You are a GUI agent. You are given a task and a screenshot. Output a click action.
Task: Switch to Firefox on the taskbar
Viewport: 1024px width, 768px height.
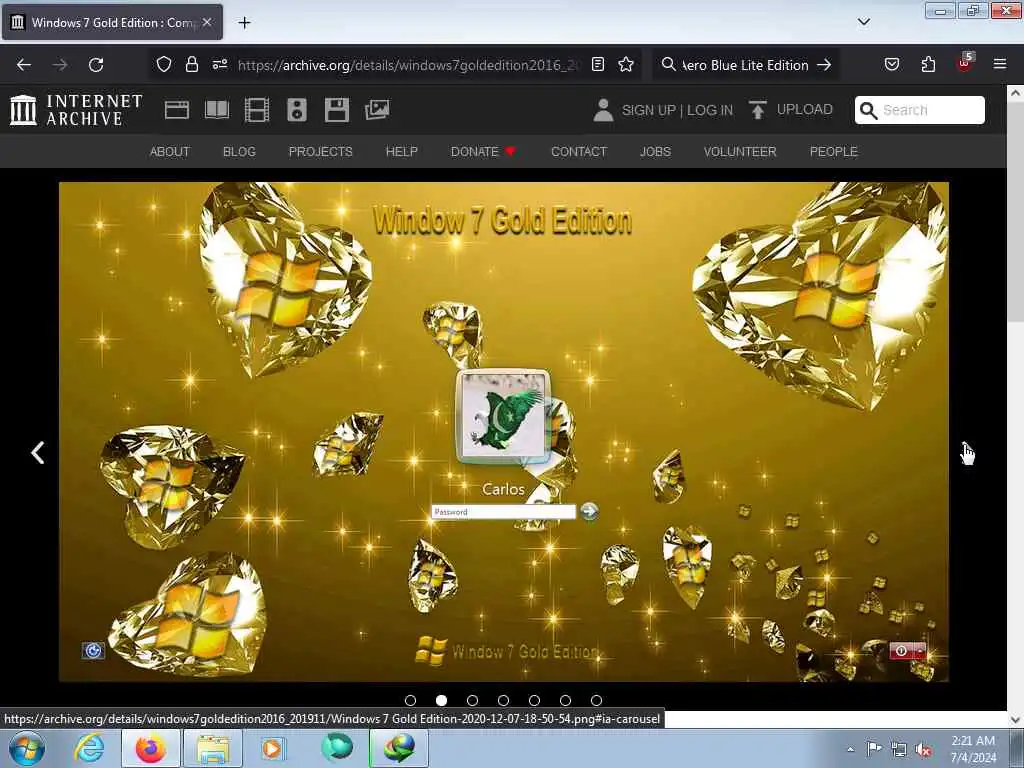point(150,748)
